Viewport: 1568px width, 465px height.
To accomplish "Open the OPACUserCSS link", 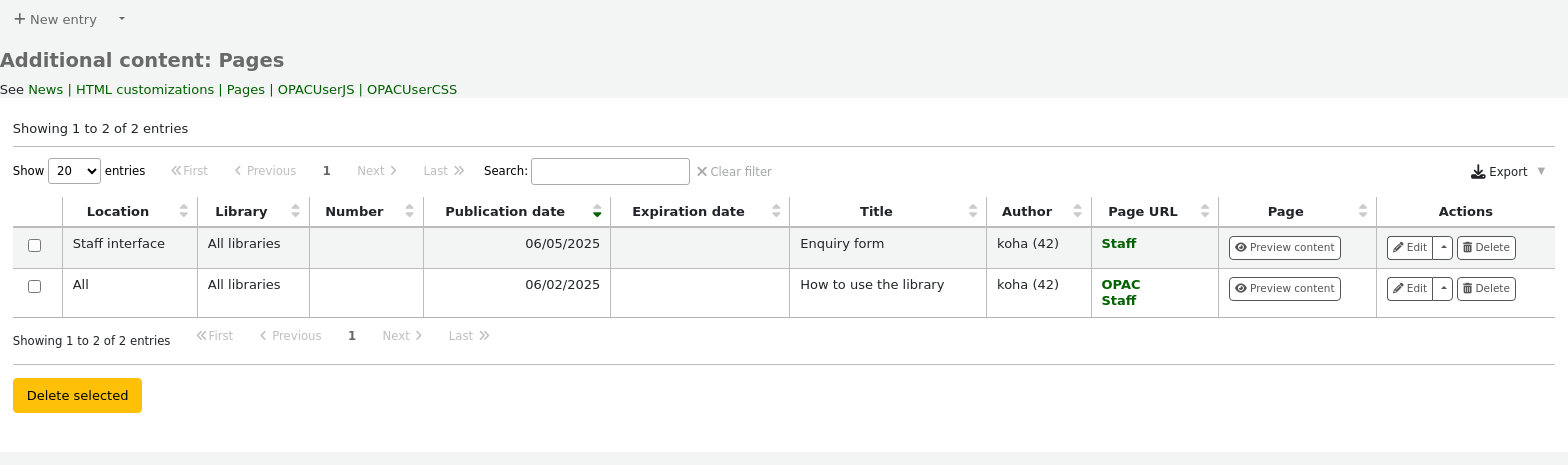I will (x=412, y=90).
